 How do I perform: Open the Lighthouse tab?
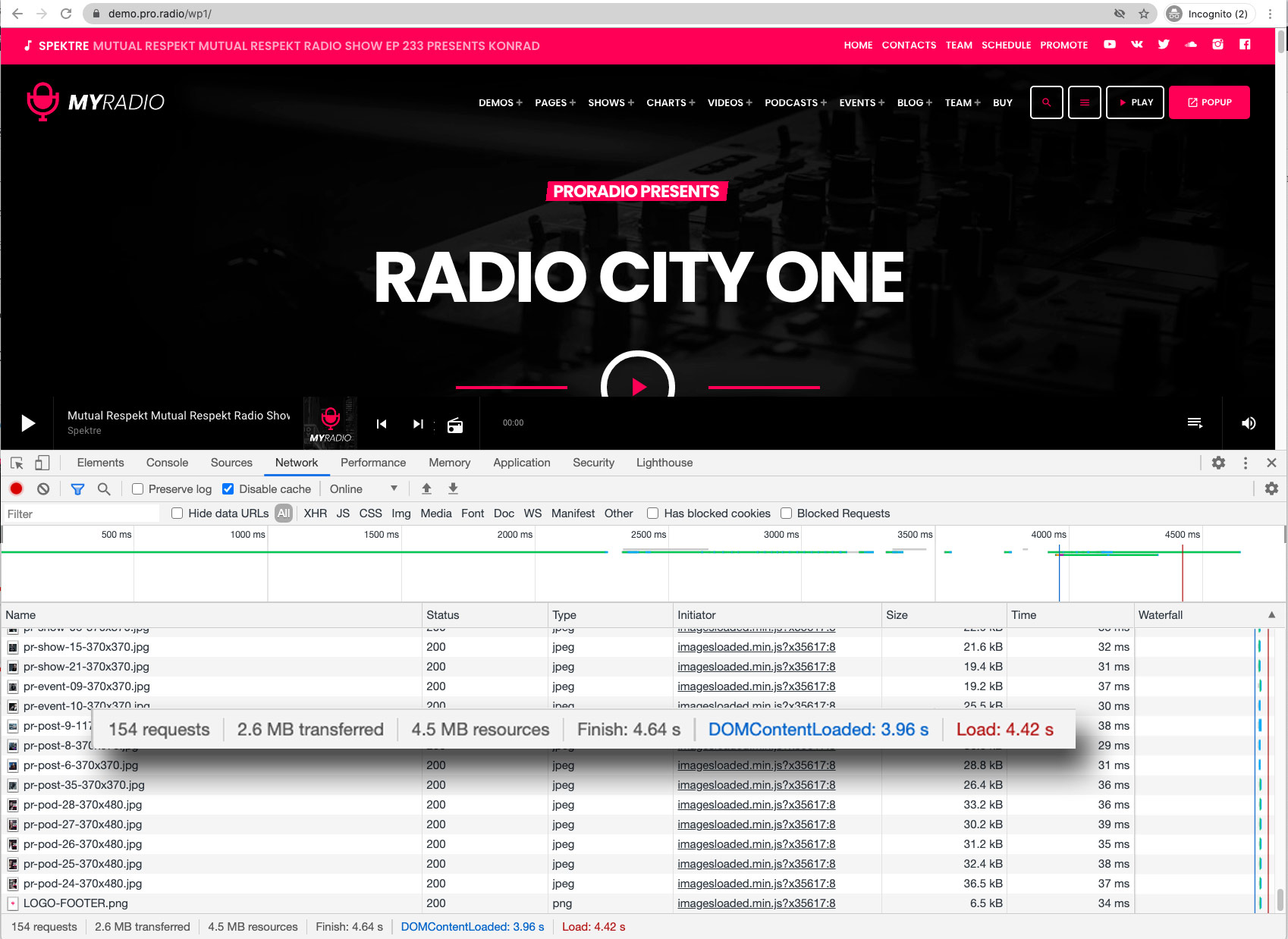tap(664, 463)
